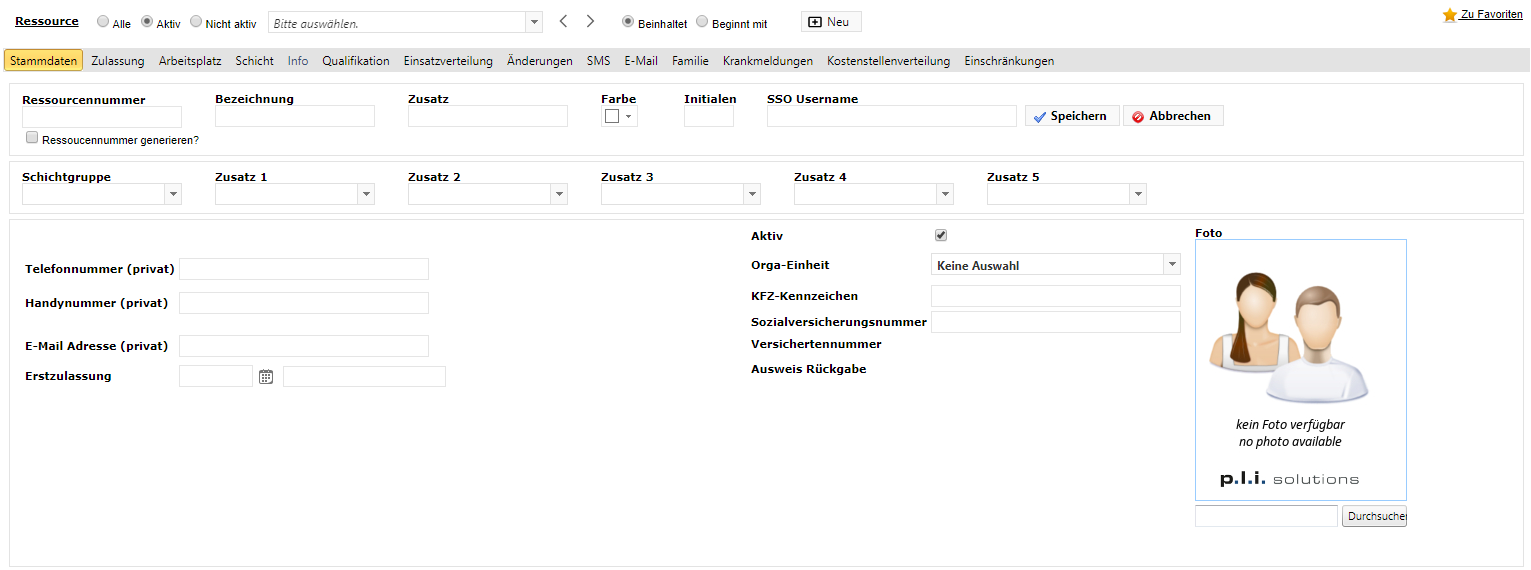Open the E-Mail tab
Image resolution: width=1531 pixels, height=570 pixels.
641,61
